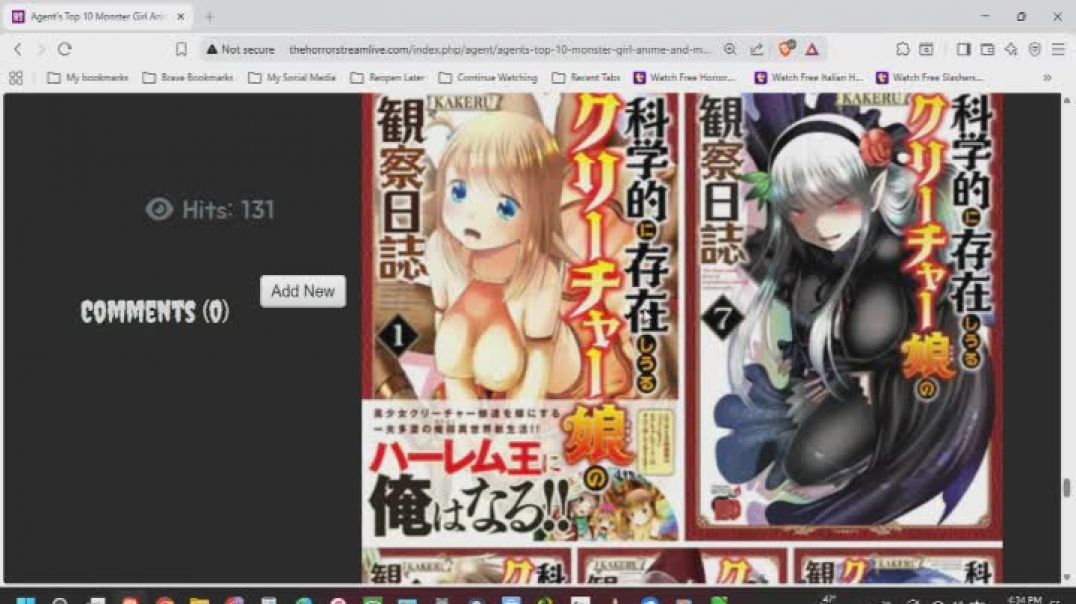Expand the hidden bookmarks overflow chevron
This screenshot has width=1076, height=604.
coord(1047,77)
